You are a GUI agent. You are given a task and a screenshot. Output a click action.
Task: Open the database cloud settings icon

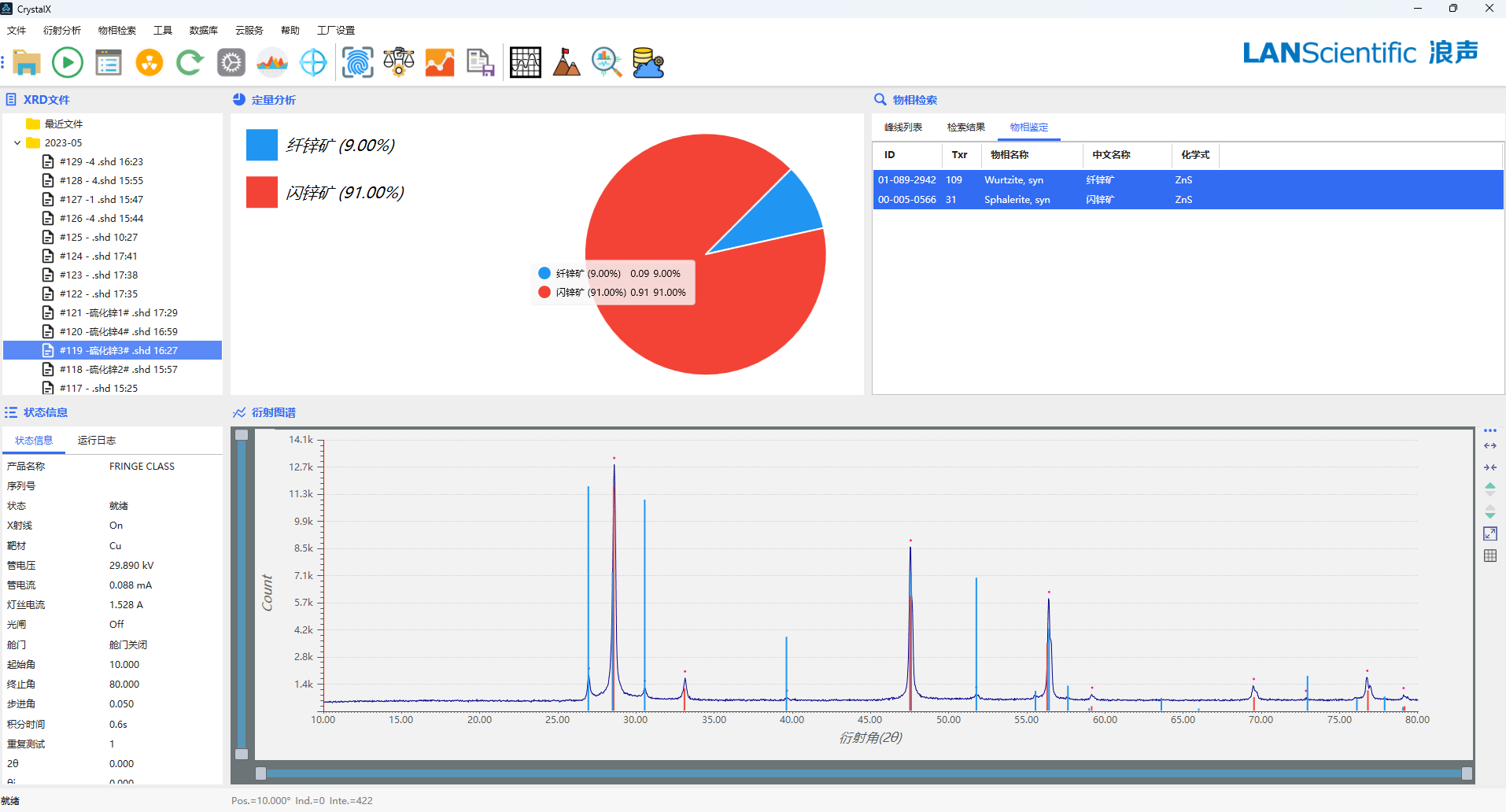(x=648, y=62)
